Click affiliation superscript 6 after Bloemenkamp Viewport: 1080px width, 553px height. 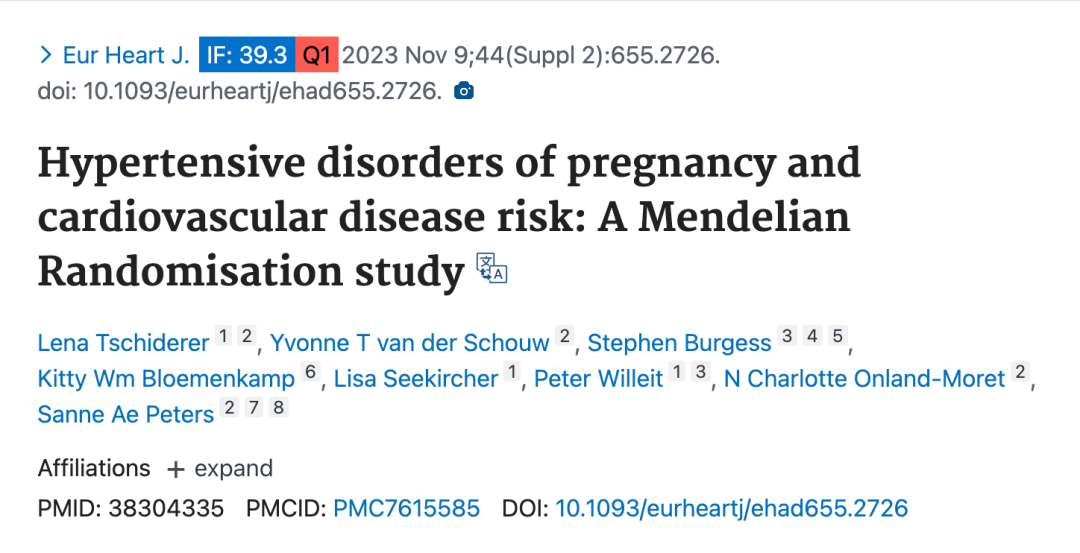(310, 373)
